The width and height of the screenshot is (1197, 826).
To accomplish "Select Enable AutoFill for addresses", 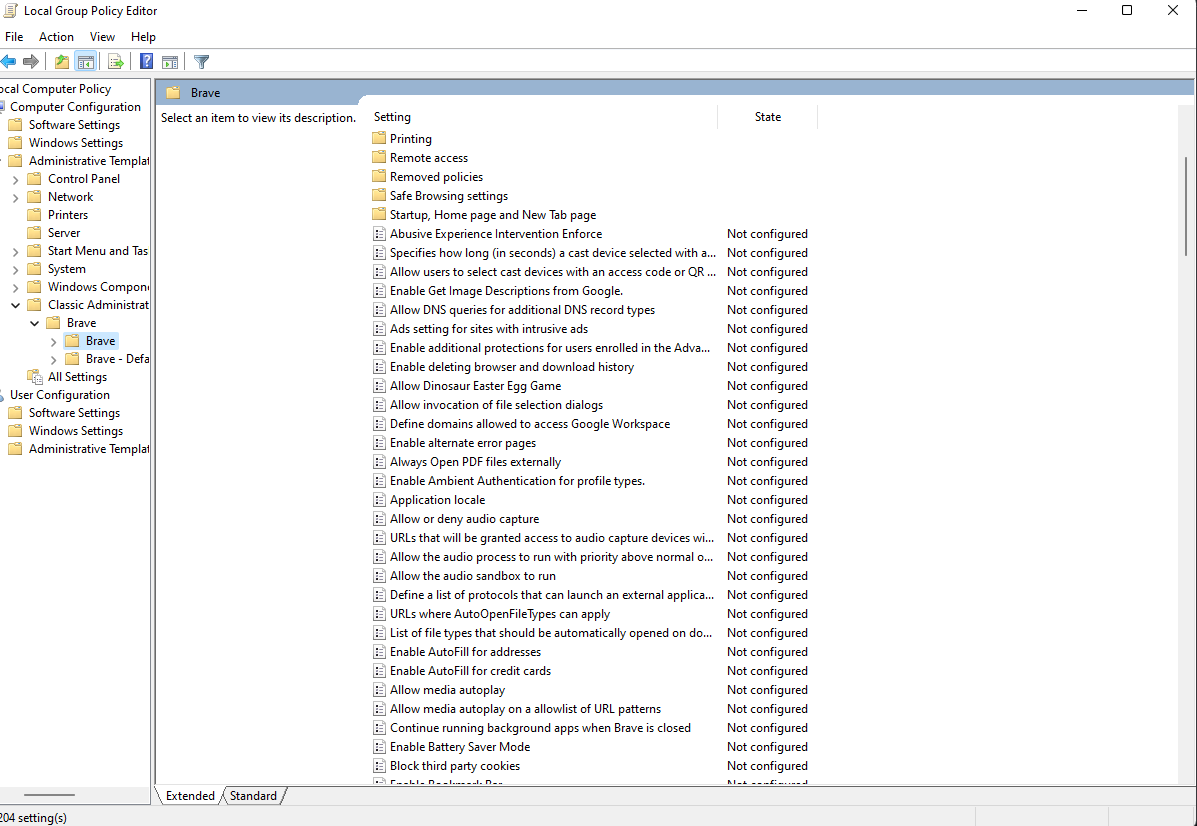I will point(466,652).
